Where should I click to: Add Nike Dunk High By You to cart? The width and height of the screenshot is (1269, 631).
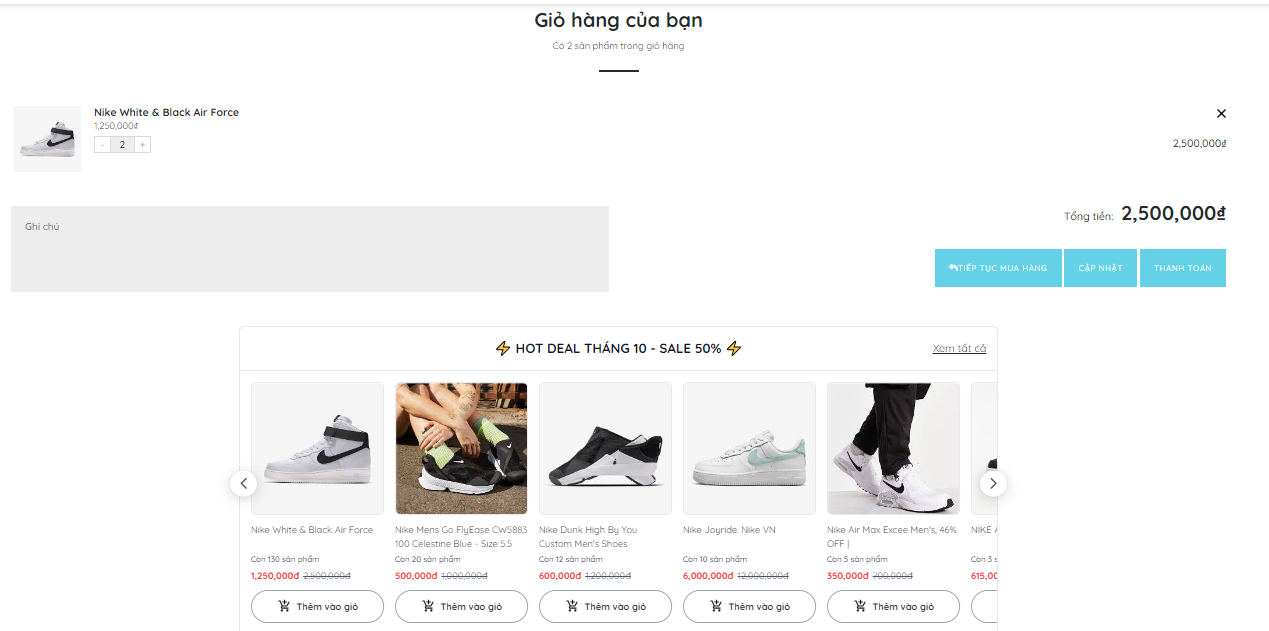click(605, 606)
